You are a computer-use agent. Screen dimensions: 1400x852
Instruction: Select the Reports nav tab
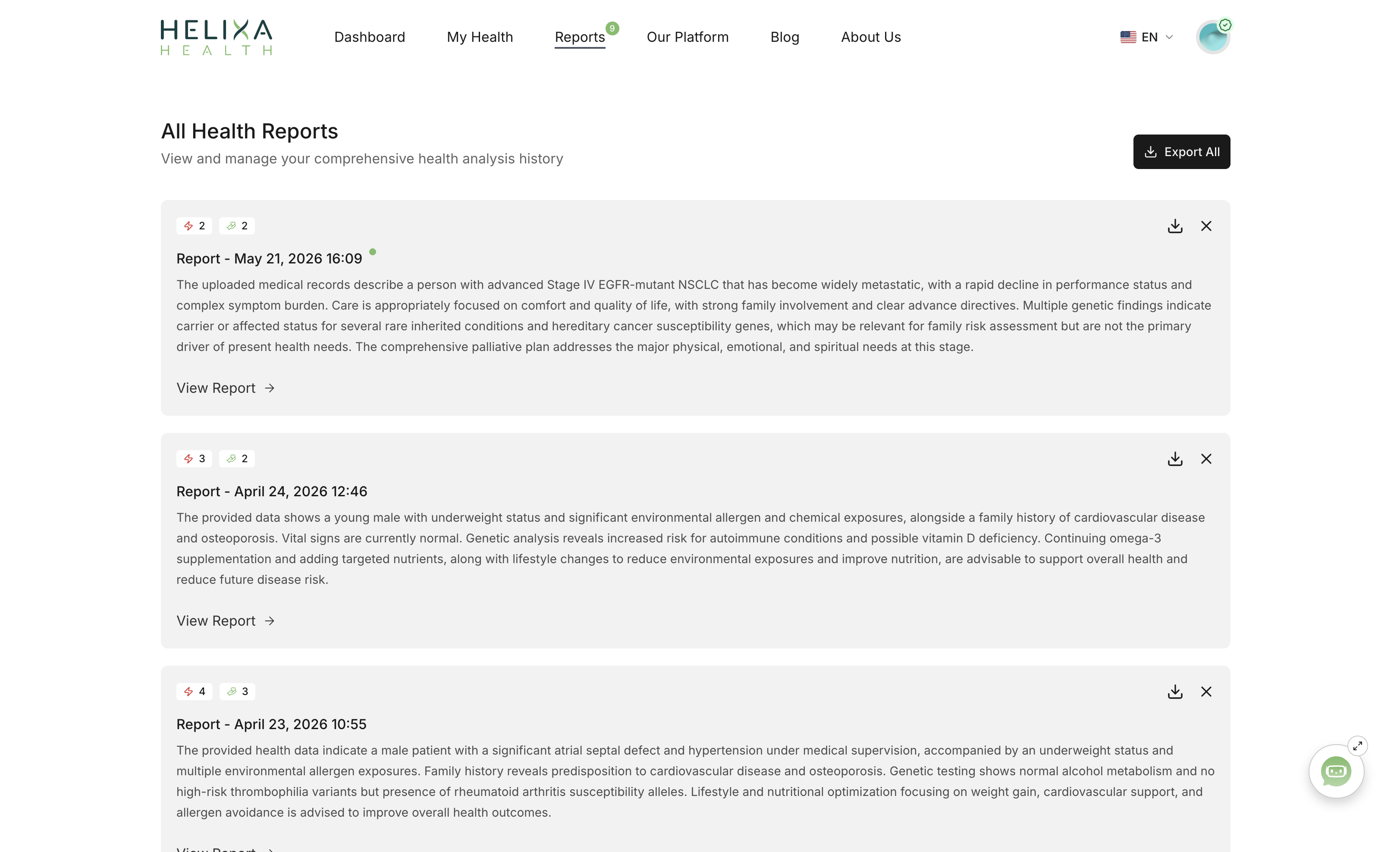click(x=580, y=37)
